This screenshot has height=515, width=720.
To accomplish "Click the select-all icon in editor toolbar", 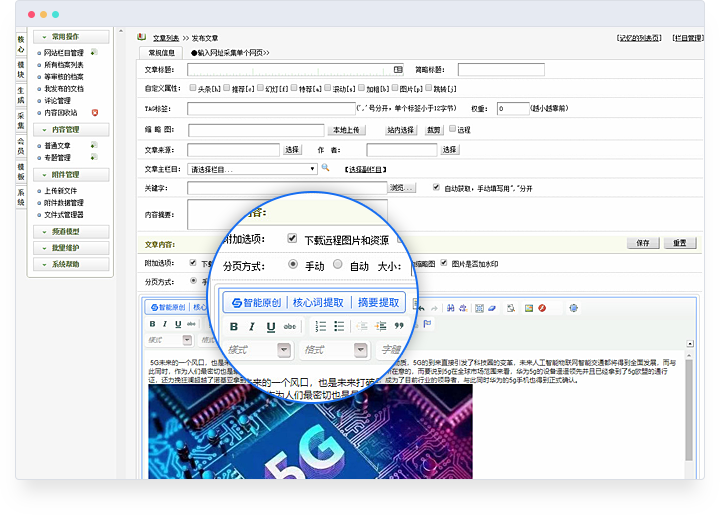I will pyautogui.click(x=479, y=308).
